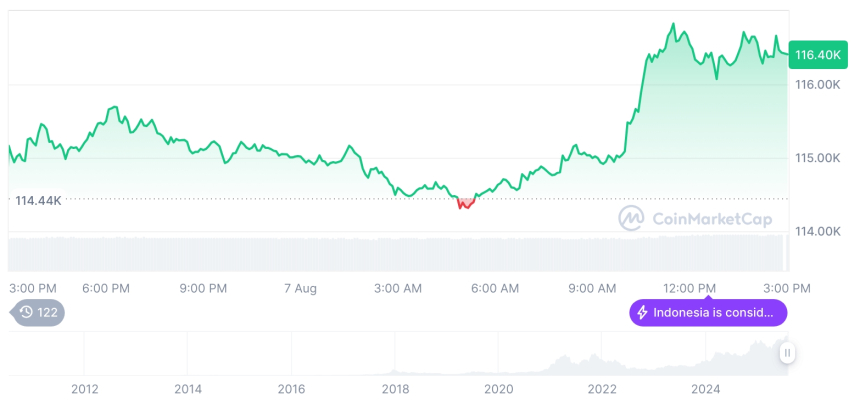Click the 122 events badge count
Screen dimensions: 860x401
click(47, 312)
